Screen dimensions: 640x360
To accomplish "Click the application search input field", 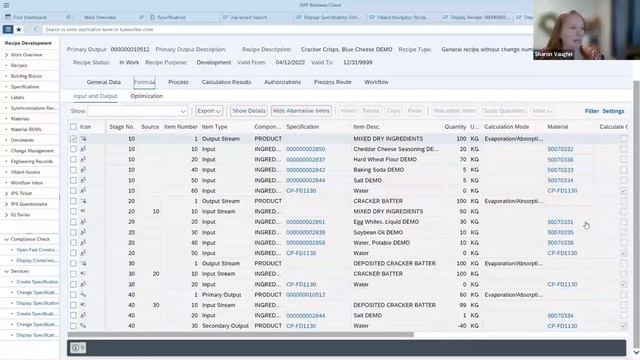I will pyautogui.click(x=286, y=29).
